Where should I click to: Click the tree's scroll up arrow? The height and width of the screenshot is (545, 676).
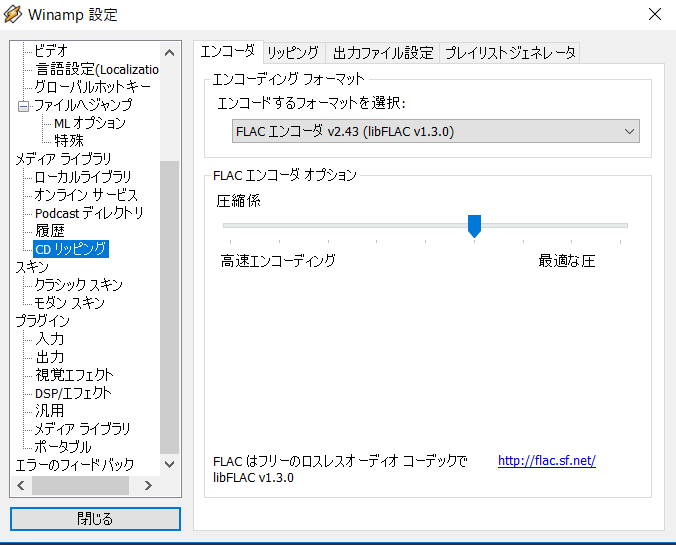169,53
